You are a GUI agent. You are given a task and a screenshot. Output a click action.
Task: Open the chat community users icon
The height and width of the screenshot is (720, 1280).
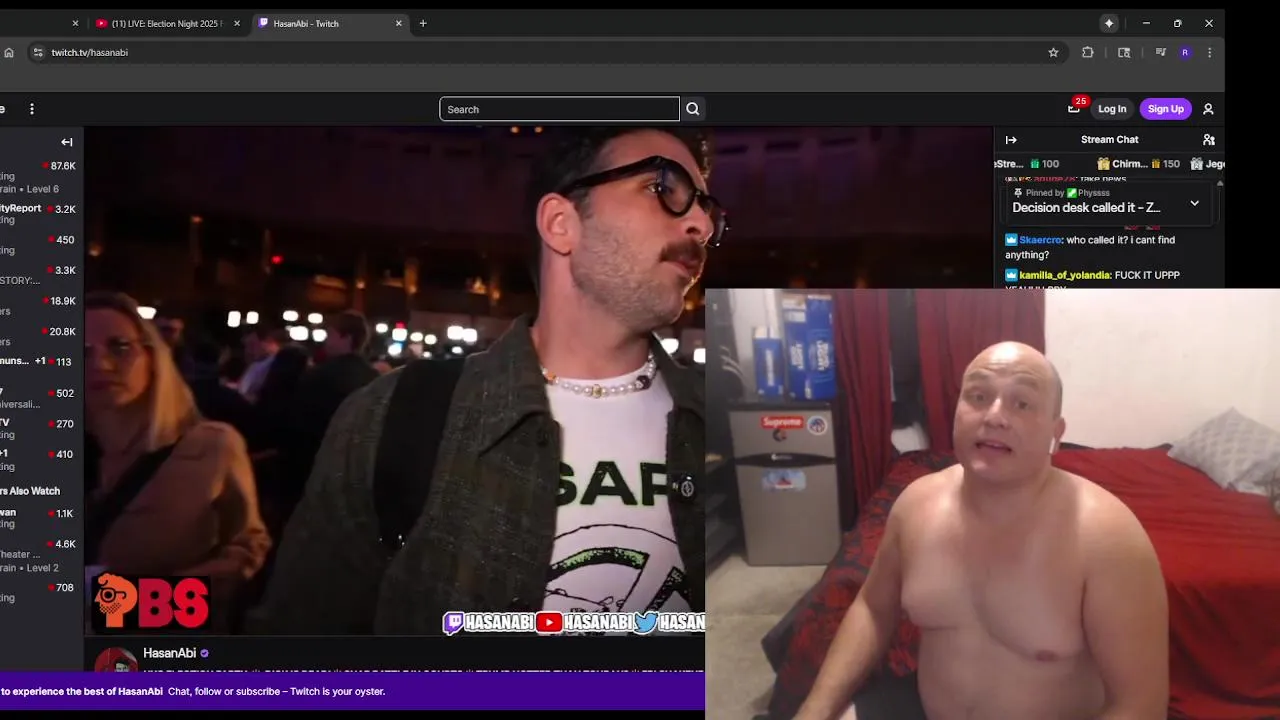coord(1209,140)
